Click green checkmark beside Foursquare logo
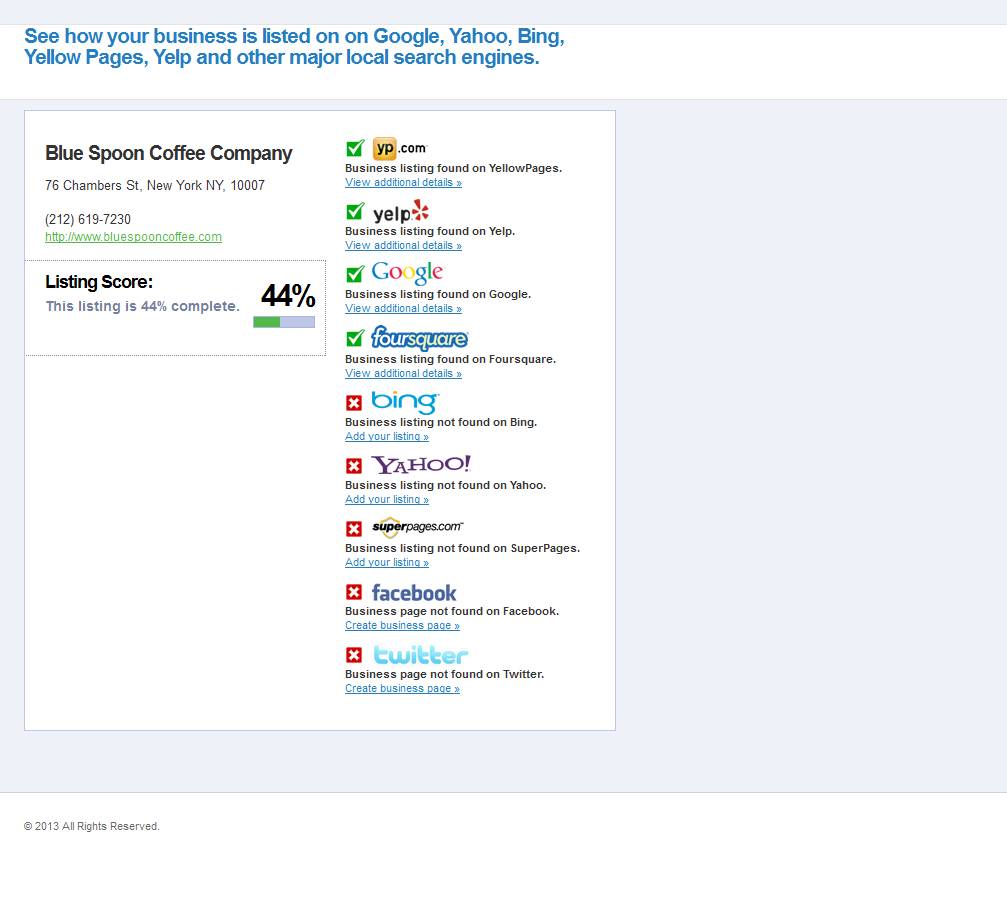The image size is (1007, 908). click(355, 338)
